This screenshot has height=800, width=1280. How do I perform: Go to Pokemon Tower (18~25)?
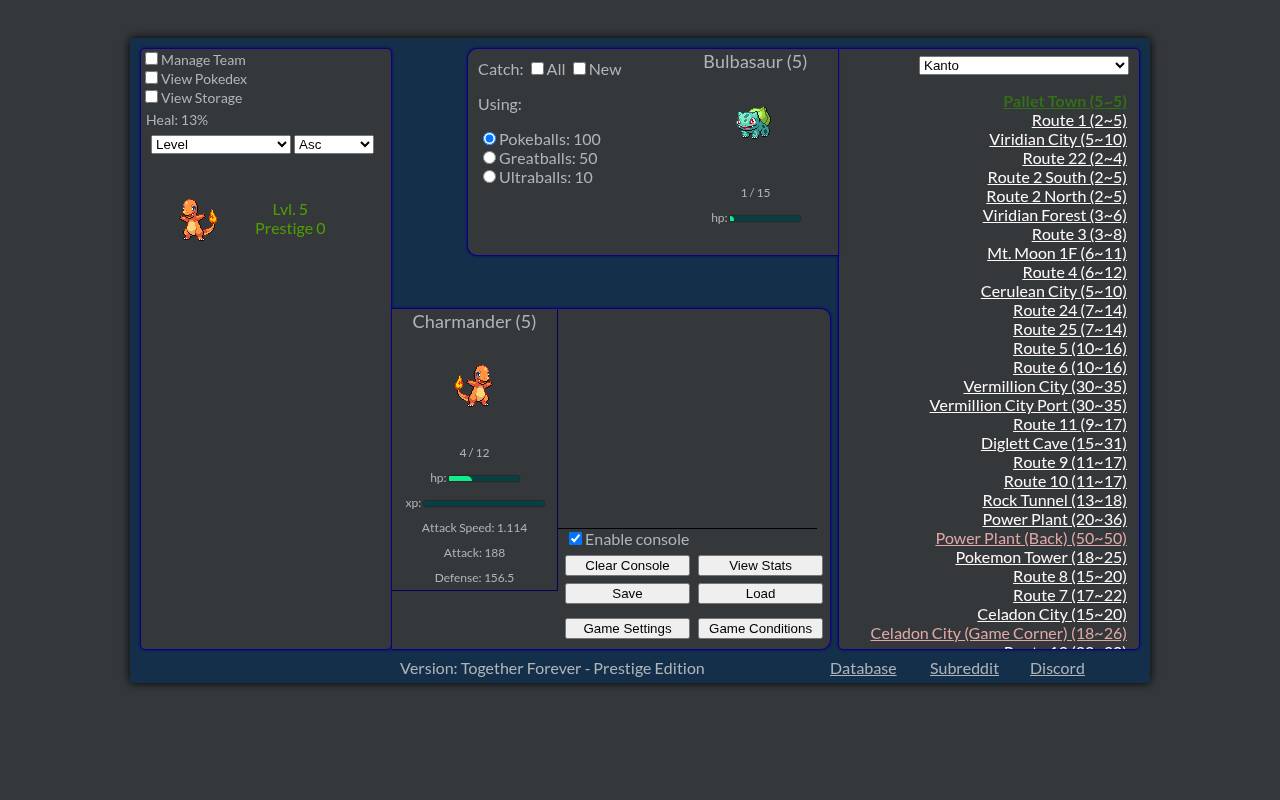point(1041,557)
